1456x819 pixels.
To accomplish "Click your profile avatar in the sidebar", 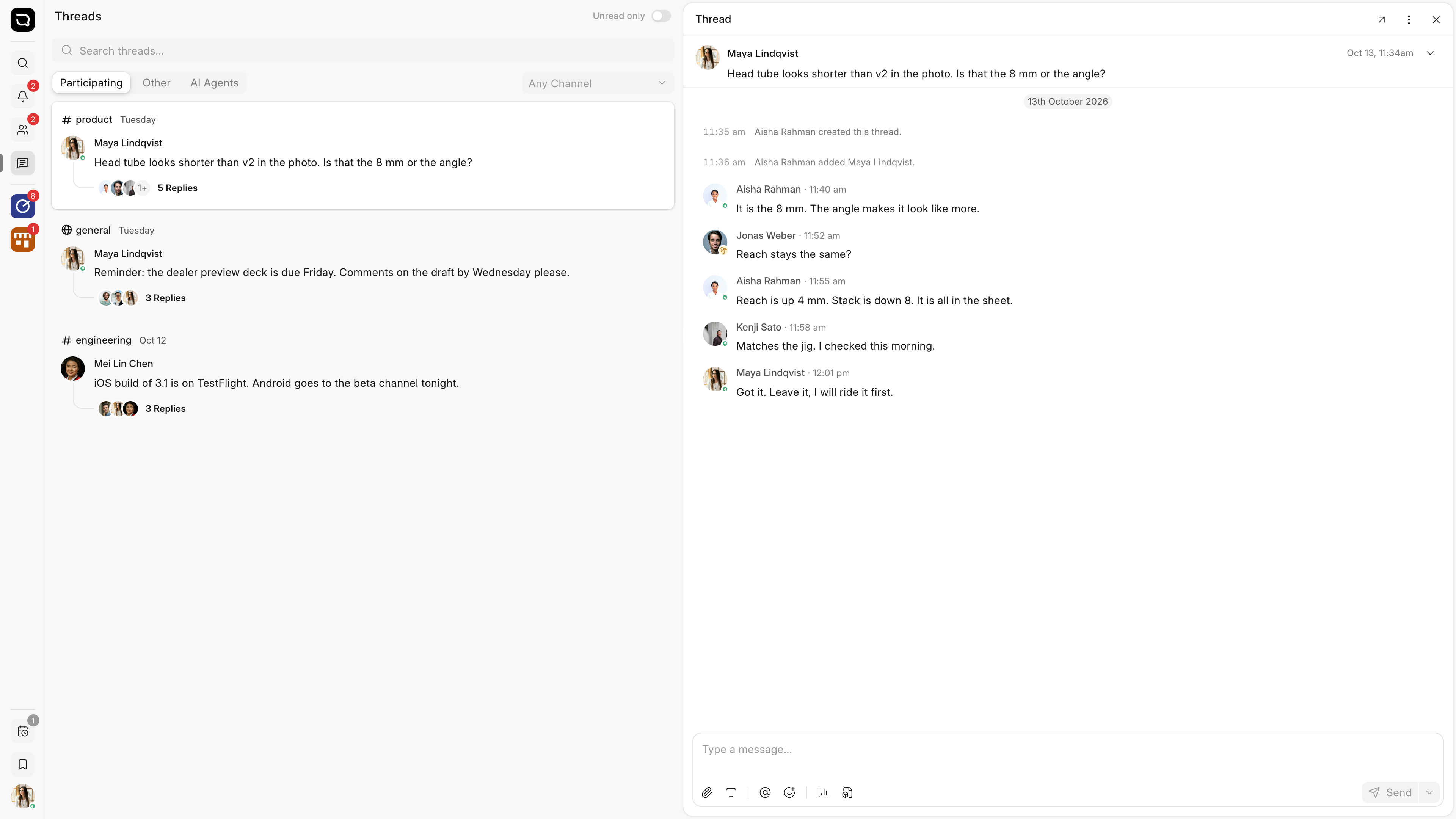I will coord(23,796).
